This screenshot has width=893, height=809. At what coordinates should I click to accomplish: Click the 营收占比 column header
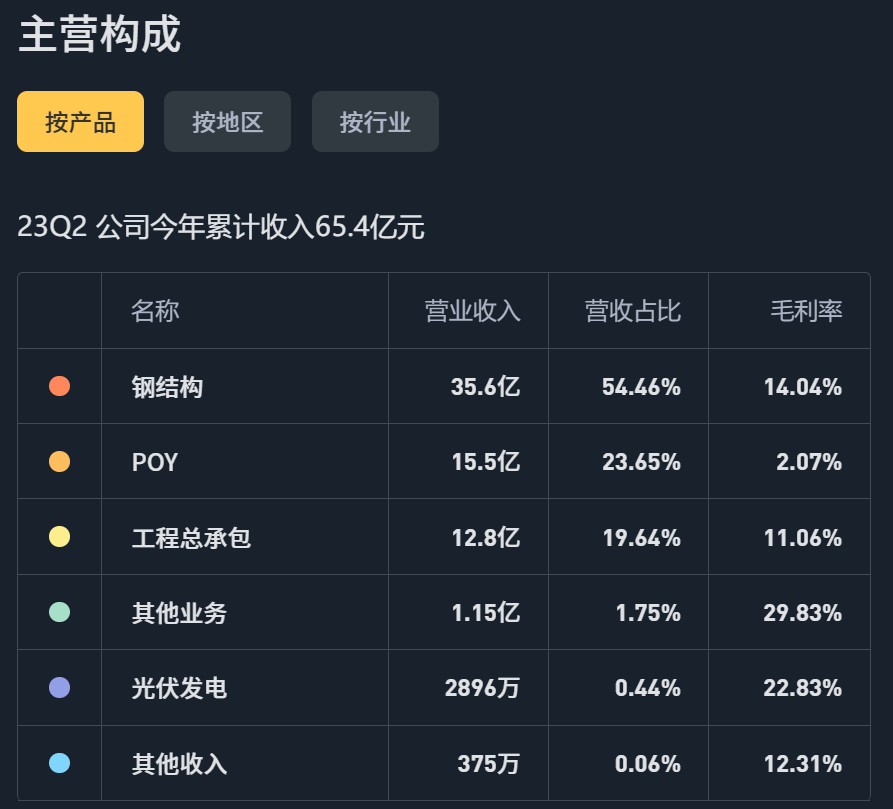(x=633, y=311)
